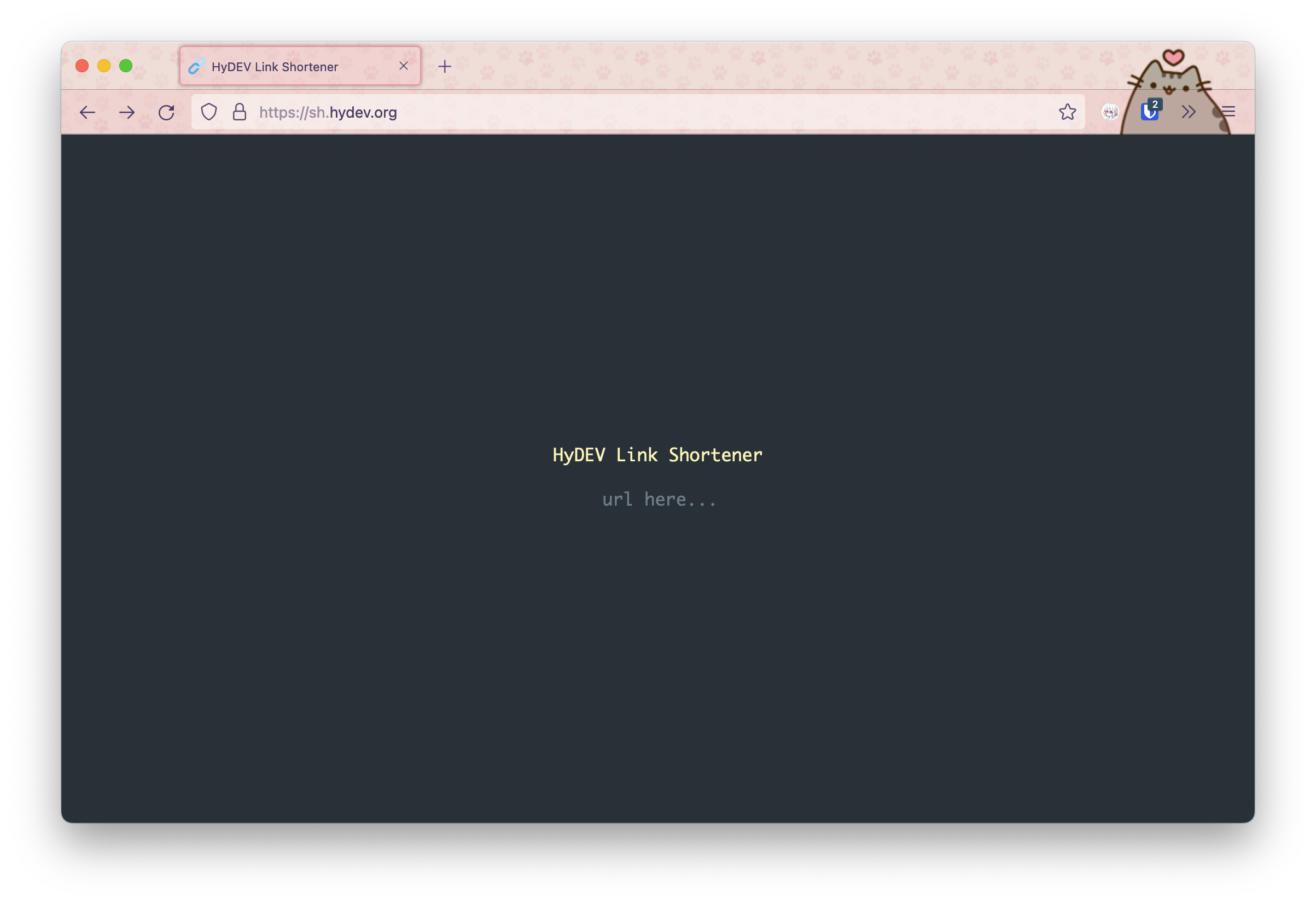This screenshot has width=1316, height=904.
Task: Open the Bitwarden extension popup
Action: pyautogui.click(x=1149, y=112)
